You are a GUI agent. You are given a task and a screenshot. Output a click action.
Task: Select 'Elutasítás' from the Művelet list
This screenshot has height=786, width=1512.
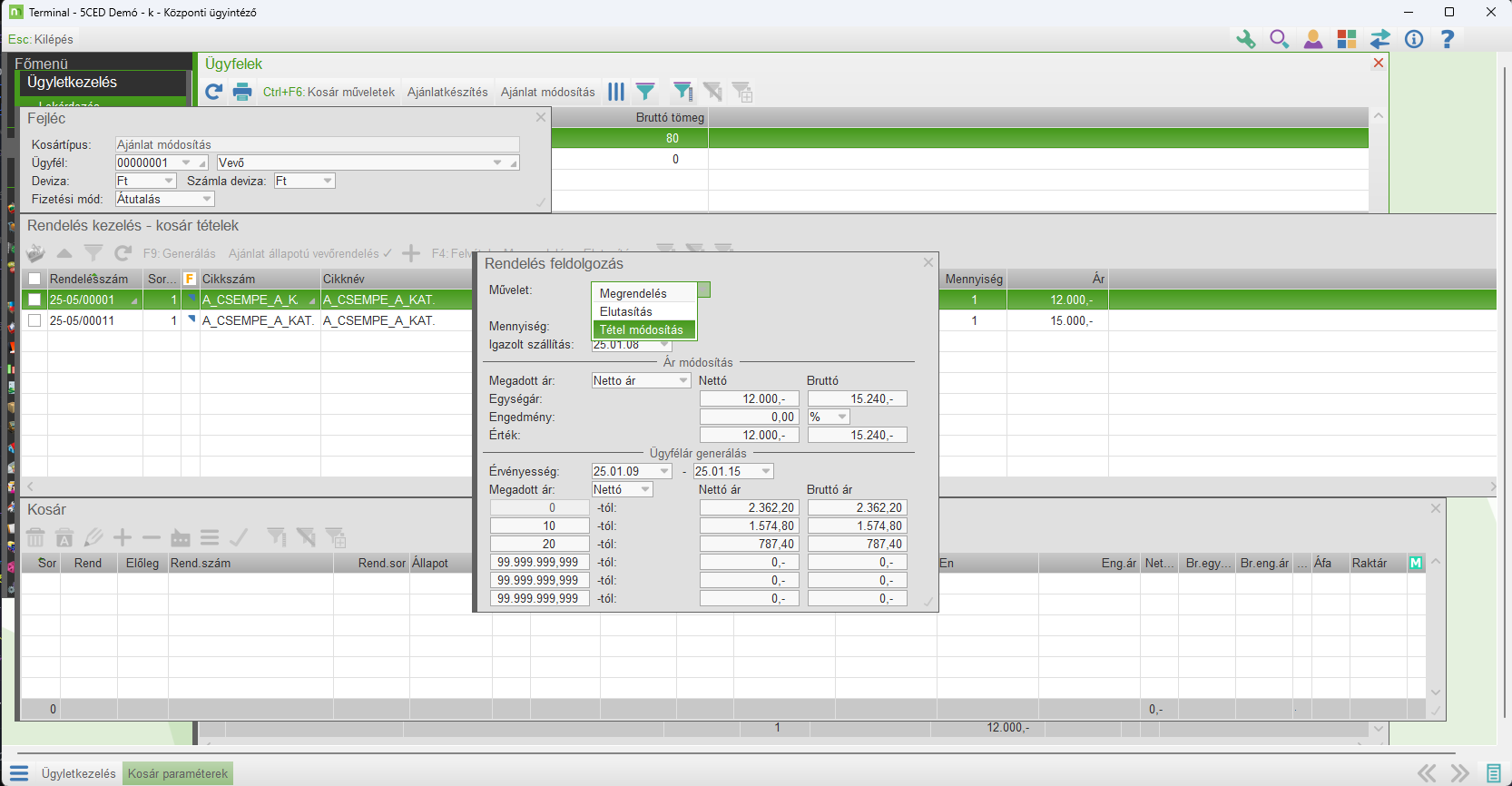[626, 311]
